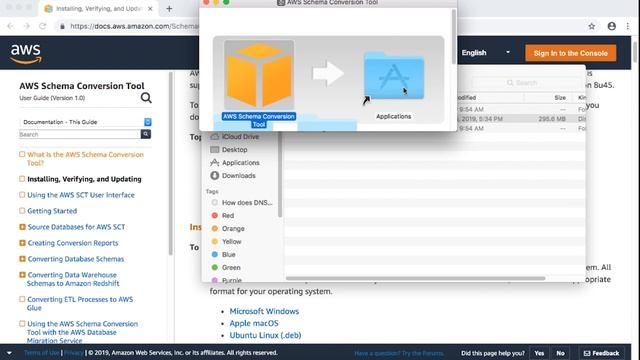Screen dimensions: 640x360
Task: Go forward in the browser
Action: (27, 26)
